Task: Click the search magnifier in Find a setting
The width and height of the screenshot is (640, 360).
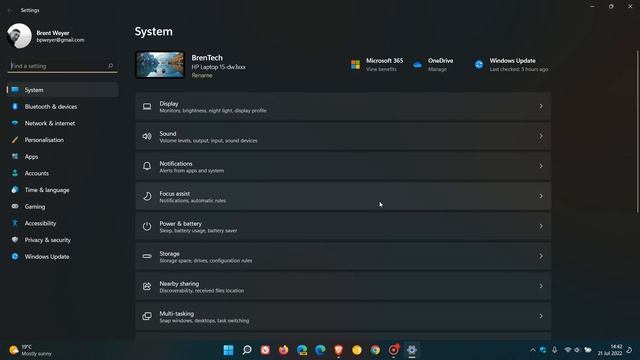Action: 110,66
